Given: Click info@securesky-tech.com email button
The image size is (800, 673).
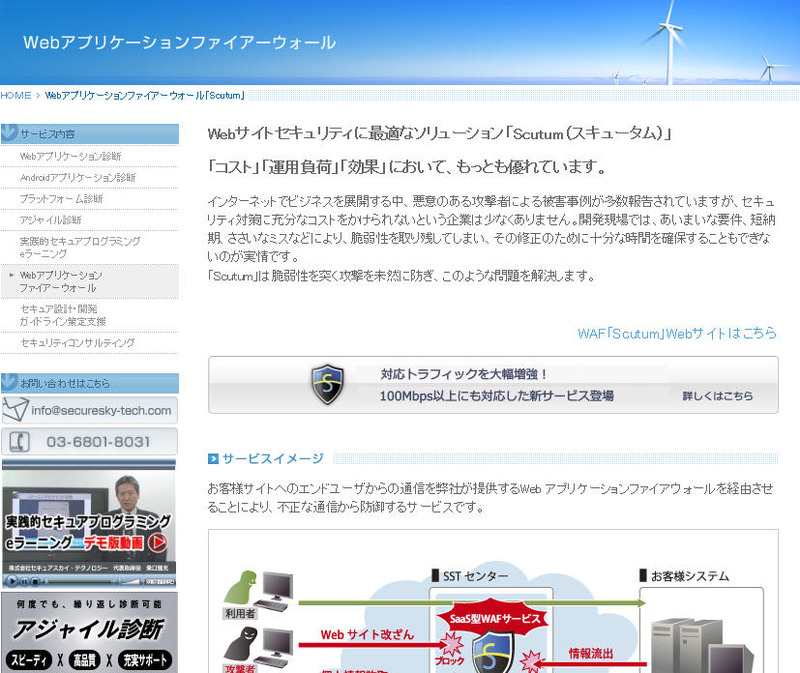Looking at the screenshot, I should (x=102, y=410).
